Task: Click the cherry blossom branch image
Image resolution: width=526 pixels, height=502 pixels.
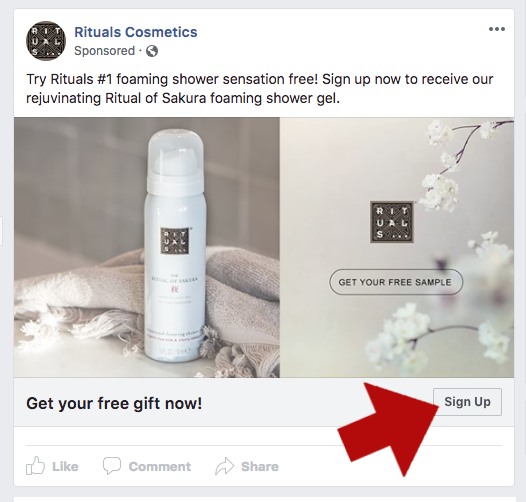Action: 397,247
